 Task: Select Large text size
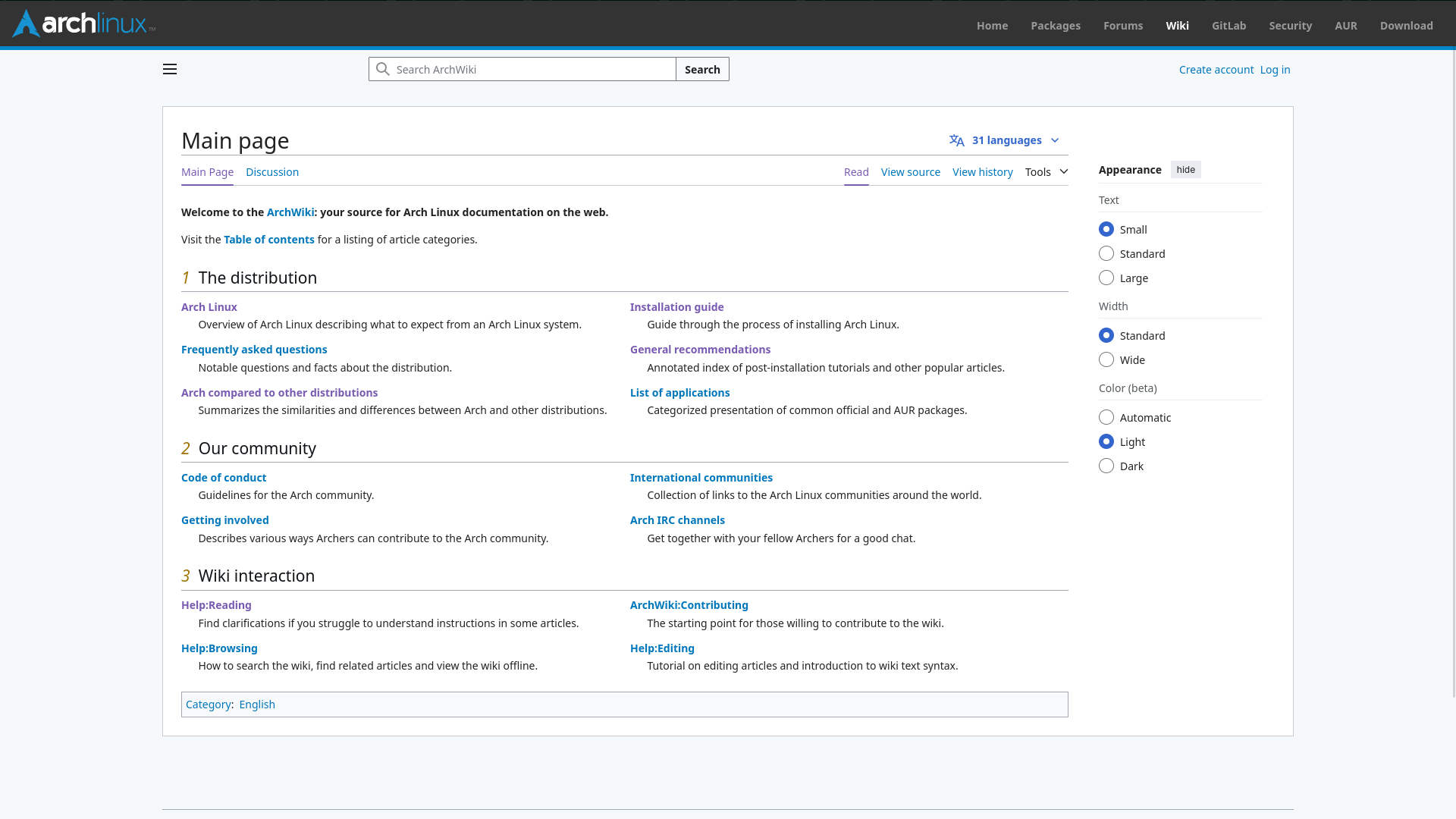[1106, 278]
